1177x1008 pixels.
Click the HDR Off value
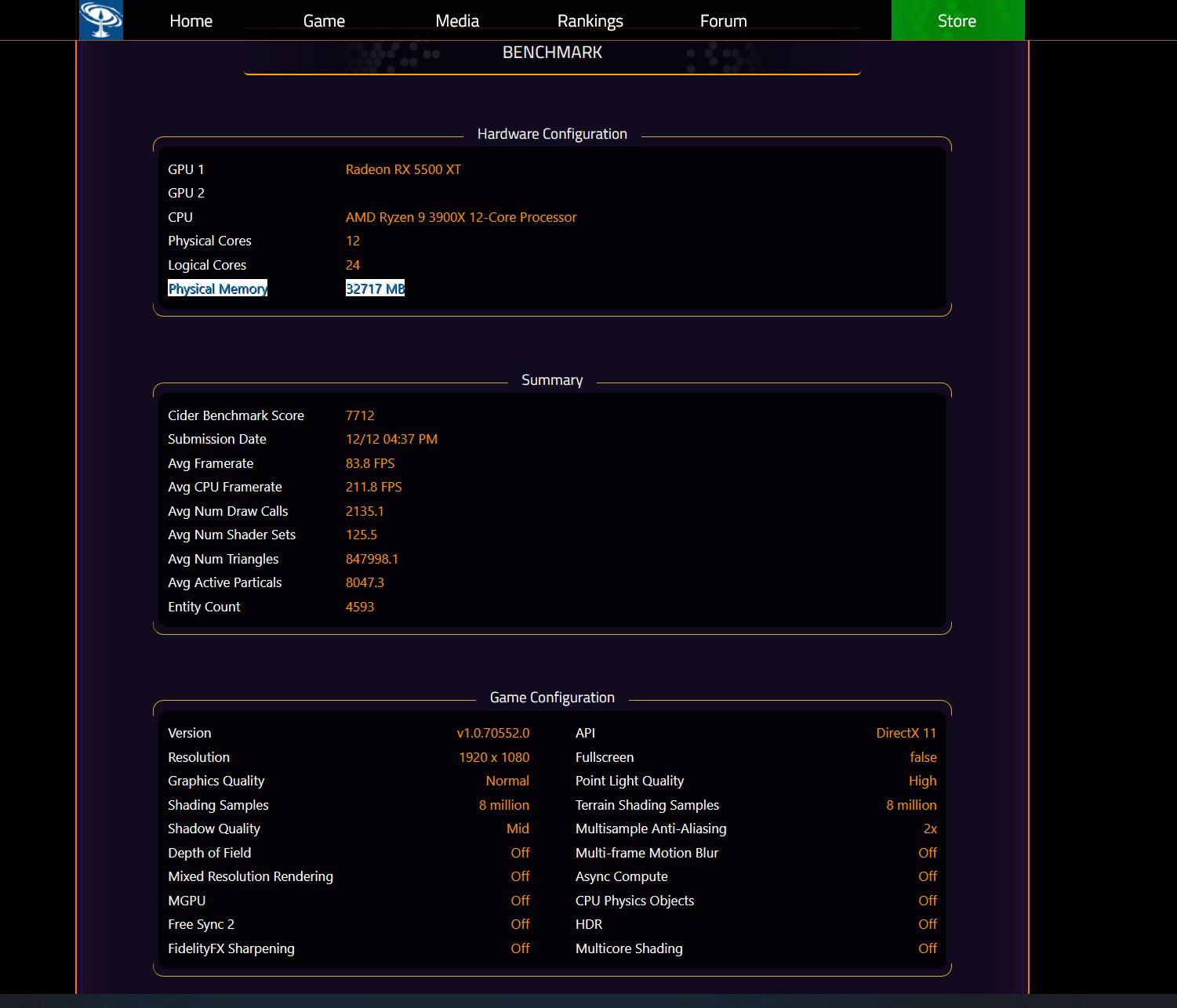(928, 924)
